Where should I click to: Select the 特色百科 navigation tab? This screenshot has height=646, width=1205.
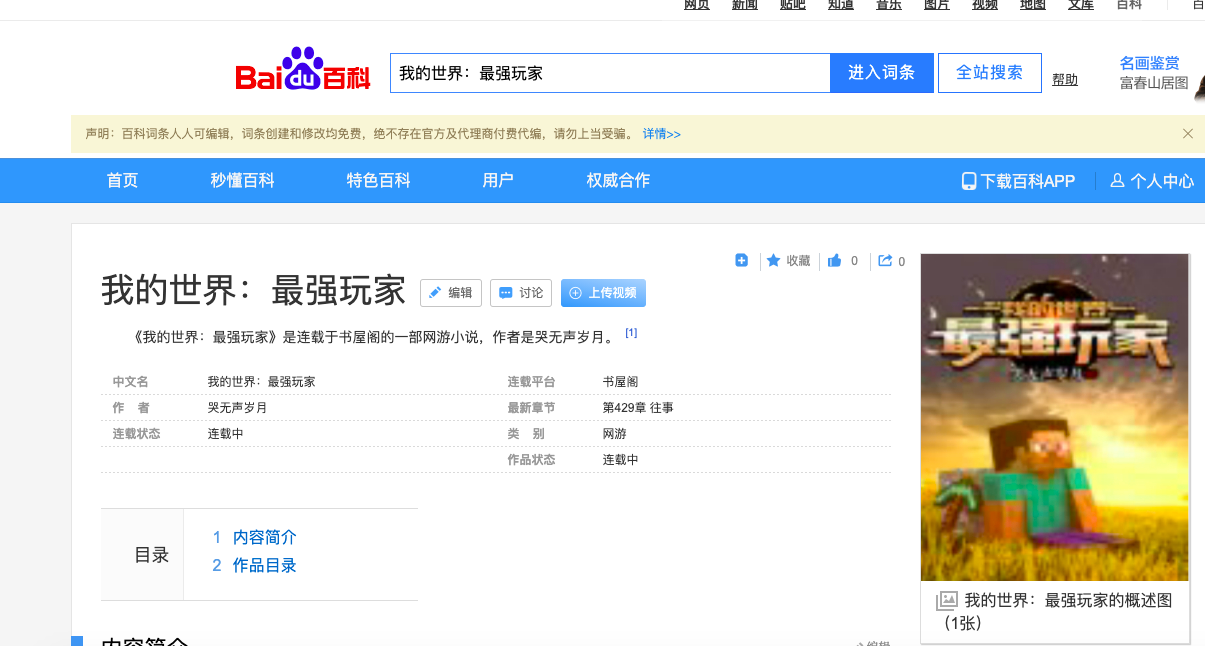pos(379,181)
